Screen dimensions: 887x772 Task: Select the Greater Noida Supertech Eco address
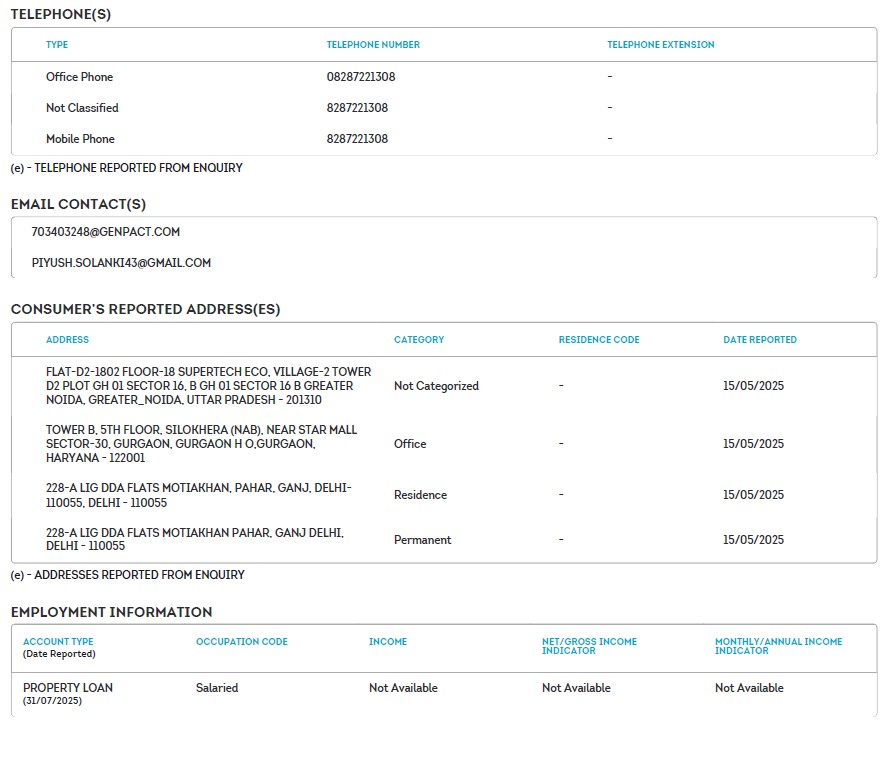coord(208,386)
